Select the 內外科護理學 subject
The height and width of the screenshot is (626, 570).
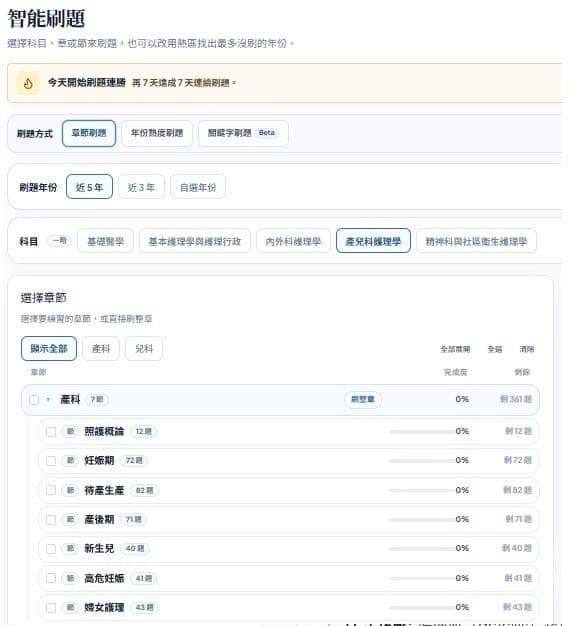point(293,241)
